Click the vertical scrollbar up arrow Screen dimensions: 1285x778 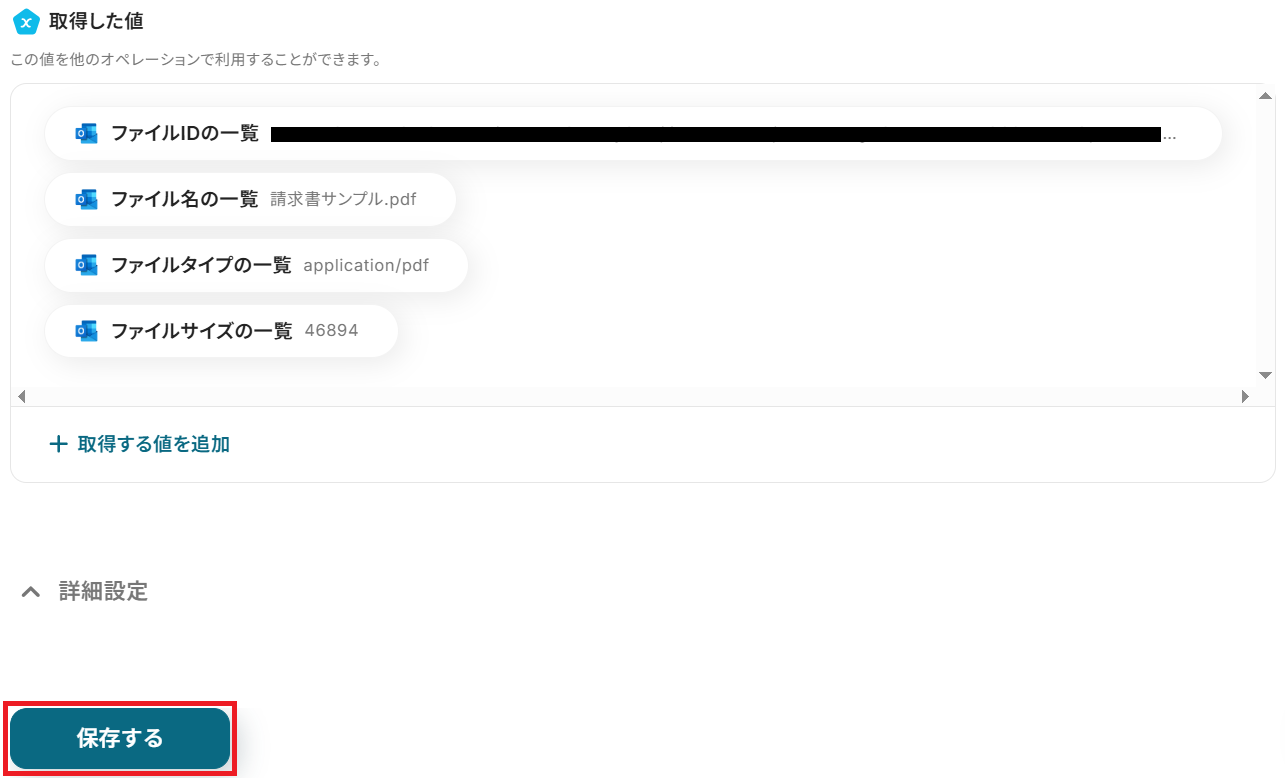point(1265,95)
